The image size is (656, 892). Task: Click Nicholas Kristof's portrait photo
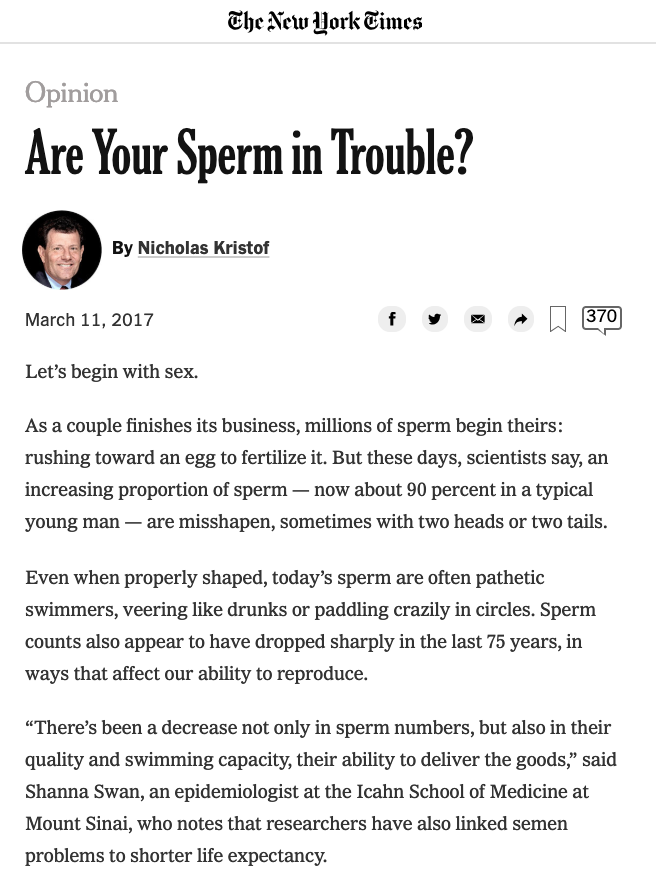click(62, 250)
